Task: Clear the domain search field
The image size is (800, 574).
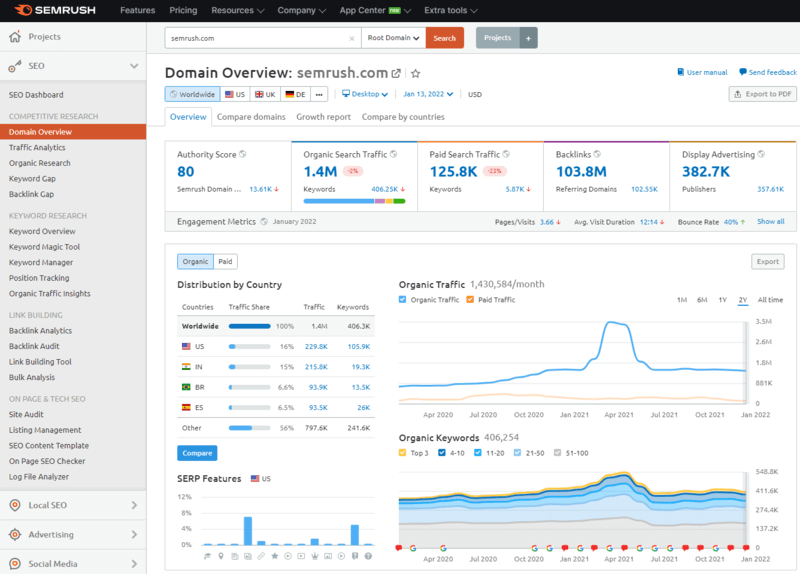Action: pos(351,38)
